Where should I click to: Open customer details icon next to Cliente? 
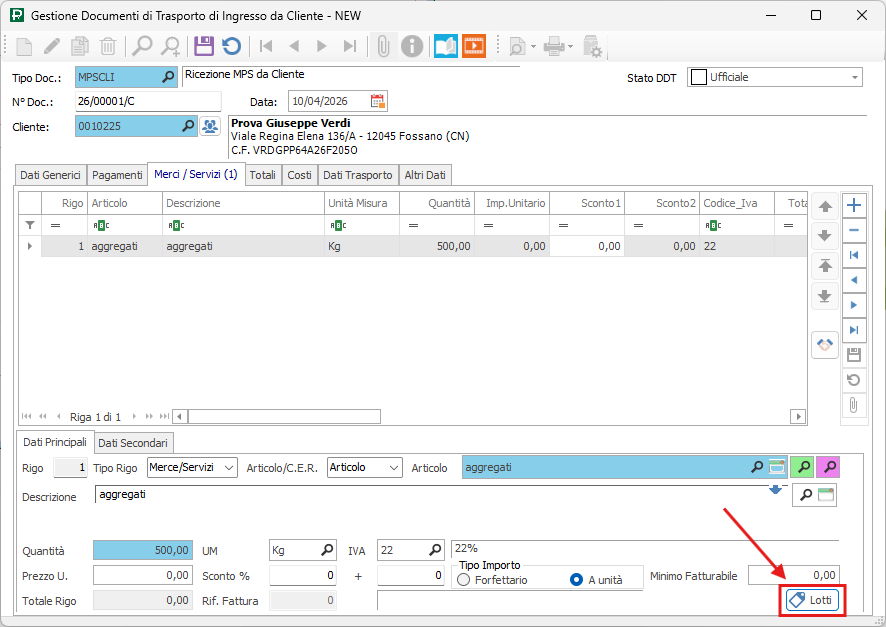click(x=210, y=126)
